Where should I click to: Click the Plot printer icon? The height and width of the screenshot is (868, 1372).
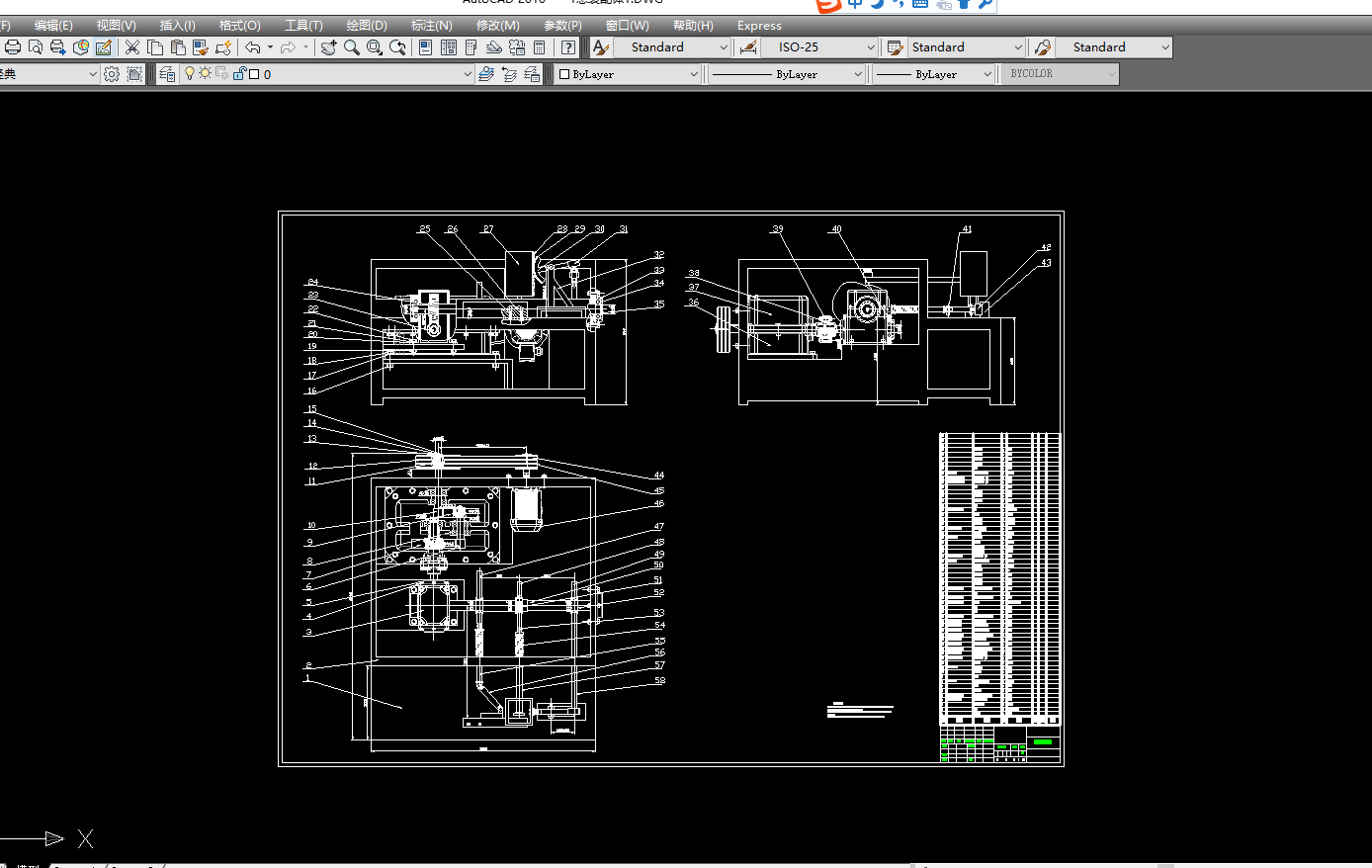(x=13, y=47)
